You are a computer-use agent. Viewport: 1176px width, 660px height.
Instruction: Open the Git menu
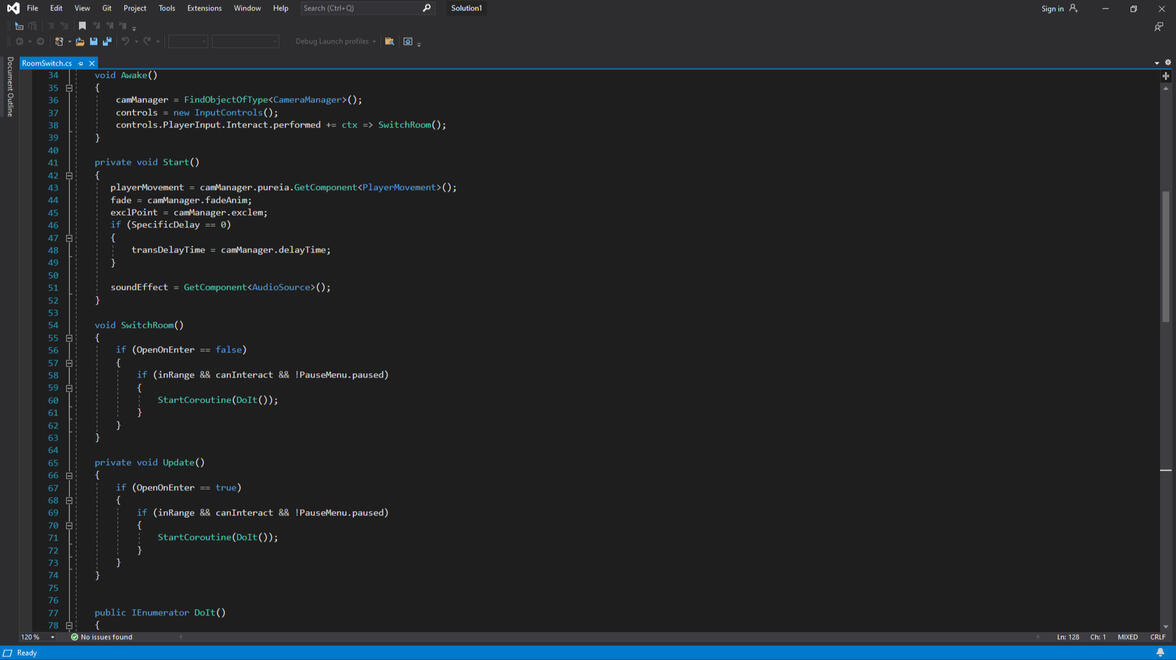point(107,8)
